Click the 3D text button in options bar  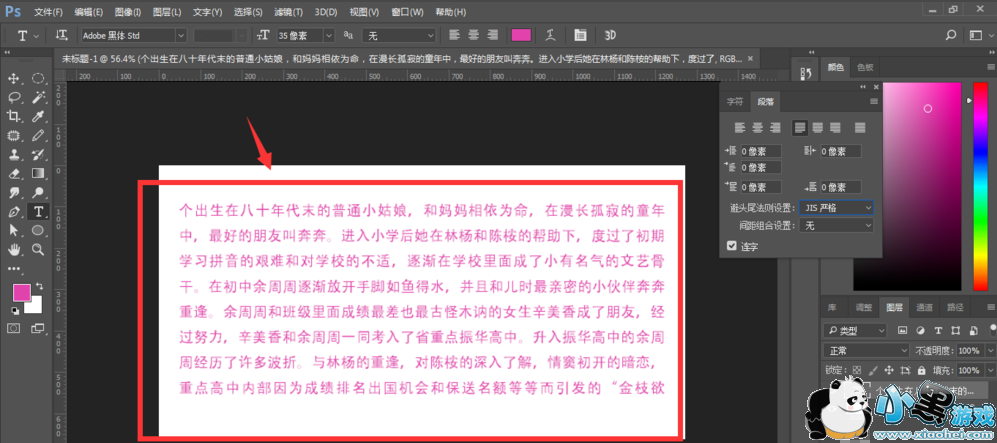pos(610,35)
